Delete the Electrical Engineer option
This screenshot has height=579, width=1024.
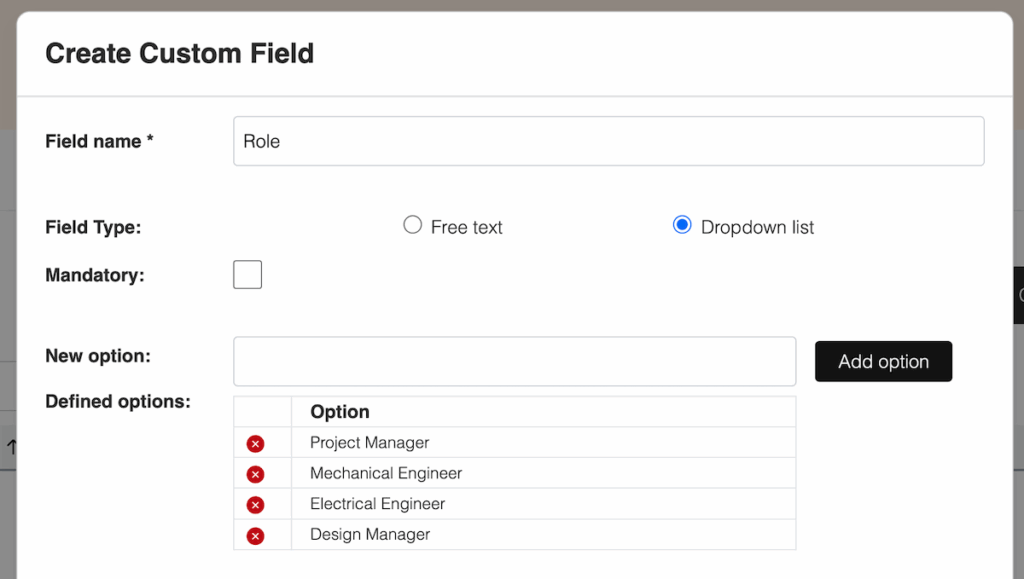[x=255, y=505]
